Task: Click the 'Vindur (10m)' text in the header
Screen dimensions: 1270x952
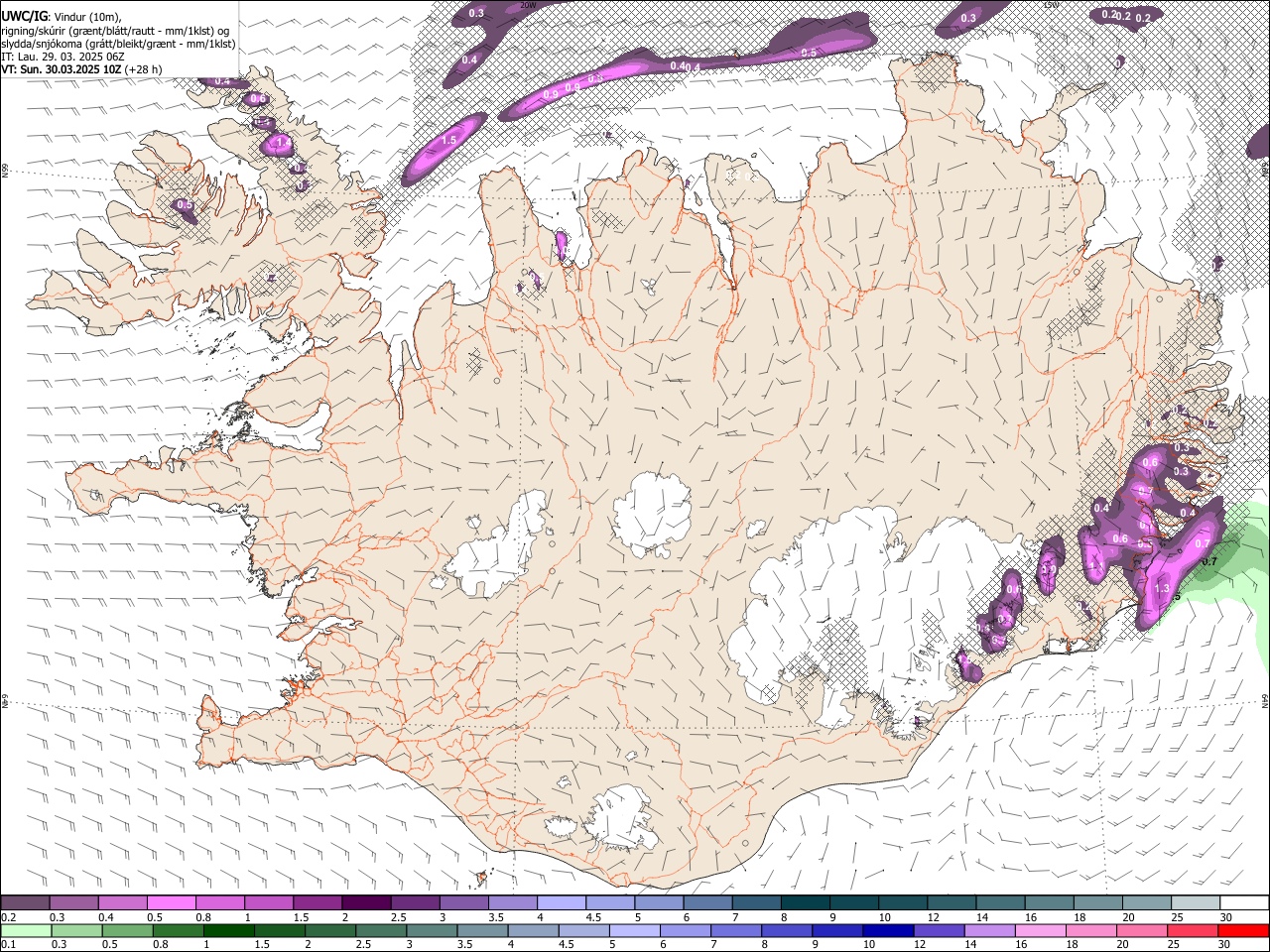Action: click(x=87, y=18)
